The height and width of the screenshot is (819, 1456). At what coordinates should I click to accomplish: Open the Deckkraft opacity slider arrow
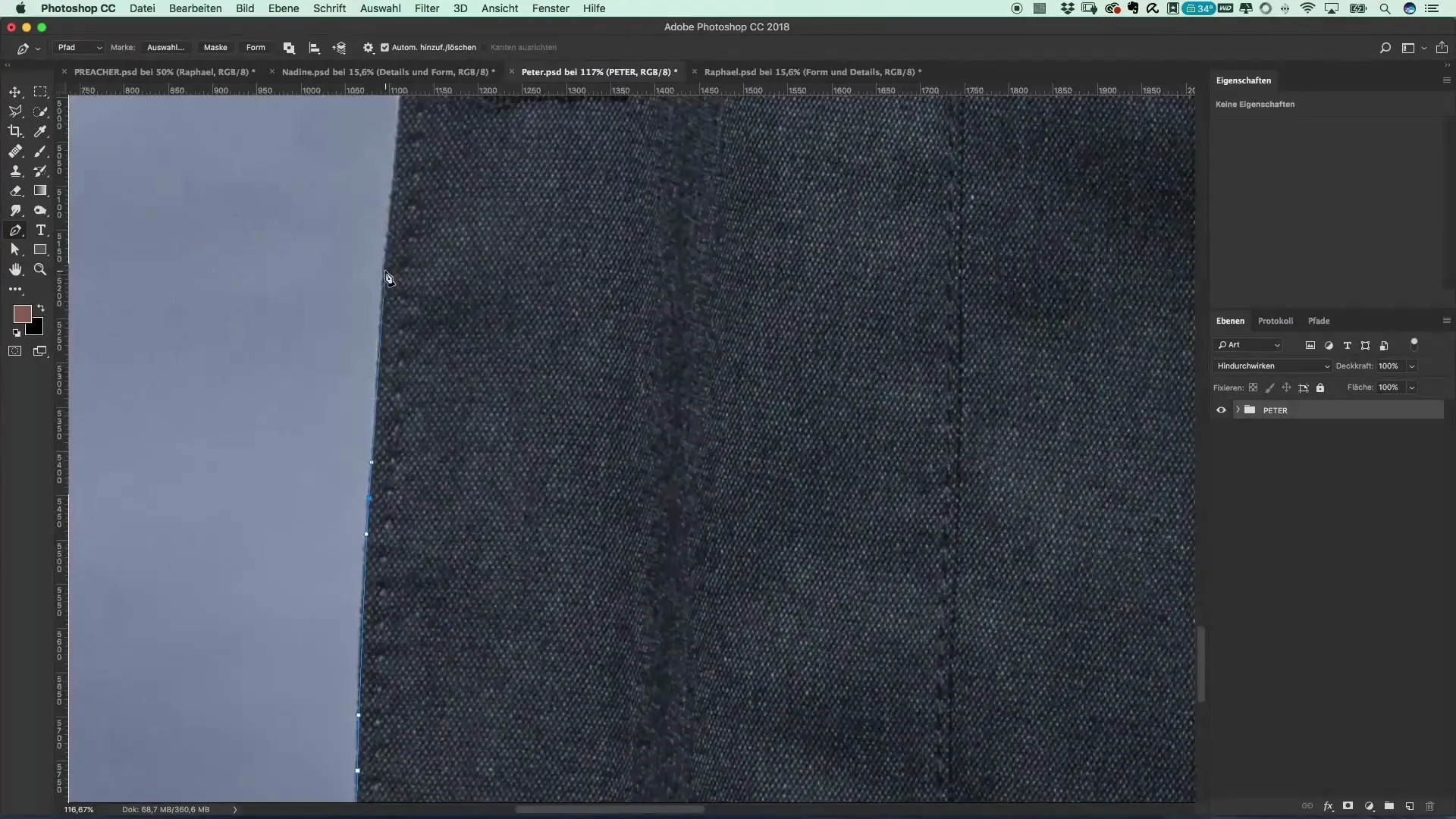1411,366
